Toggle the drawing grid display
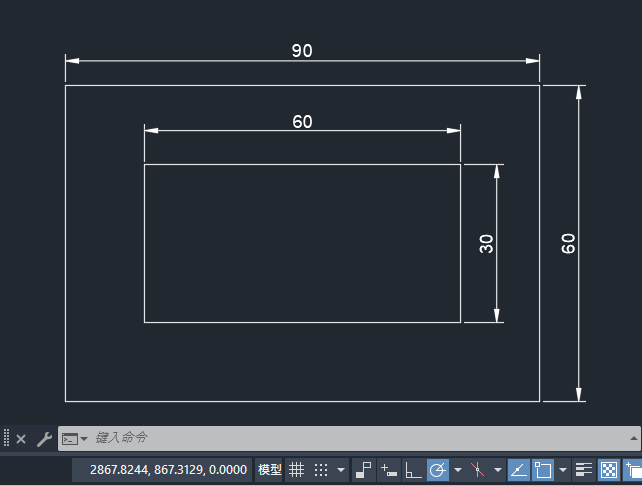This screenshot has width=642, height=486. tap(296, 470)
